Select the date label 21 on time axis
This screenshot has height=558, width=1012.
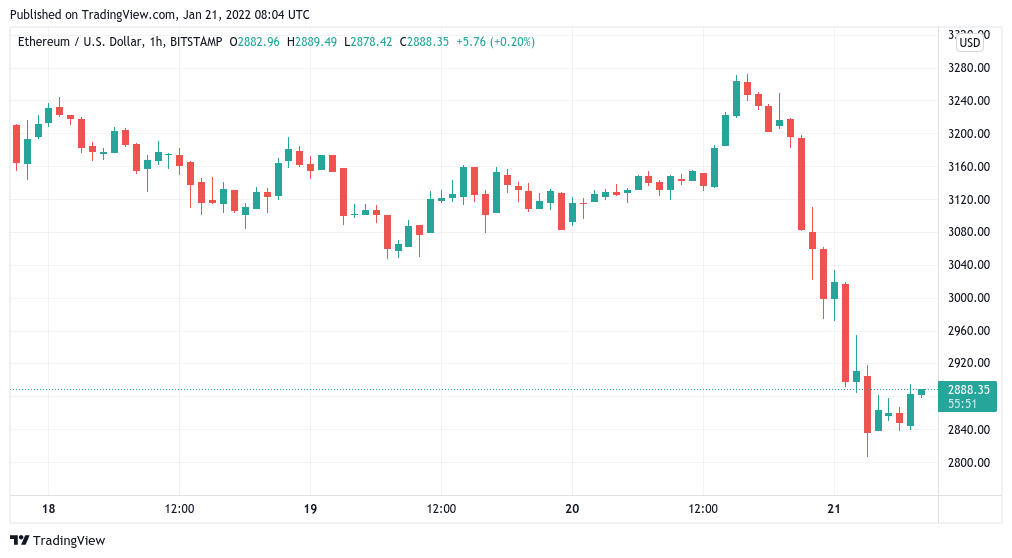(834, 509)
